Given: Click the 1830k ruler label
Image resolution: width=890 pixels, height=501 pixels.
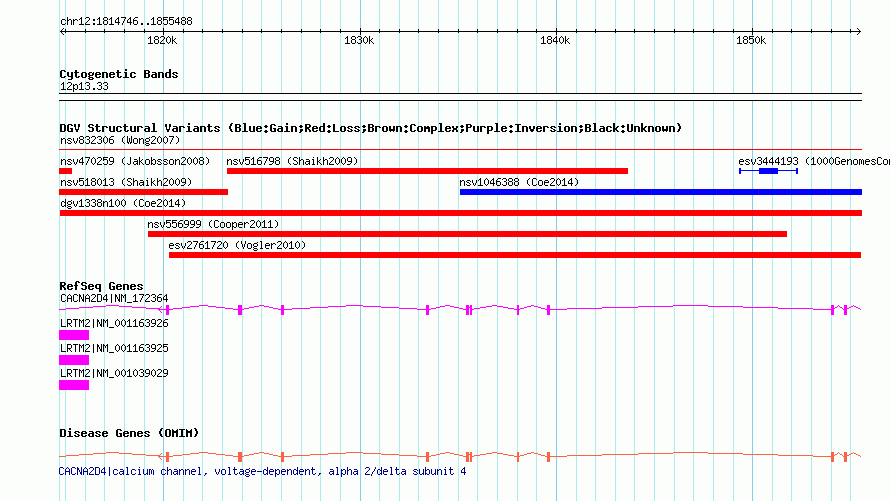Looking at the screenshot, I should pyautogui.click(x=359, y=40).
